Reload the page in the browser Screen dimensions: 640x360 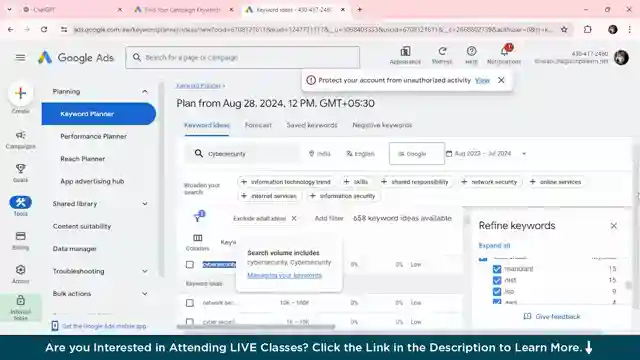[44, 29]
